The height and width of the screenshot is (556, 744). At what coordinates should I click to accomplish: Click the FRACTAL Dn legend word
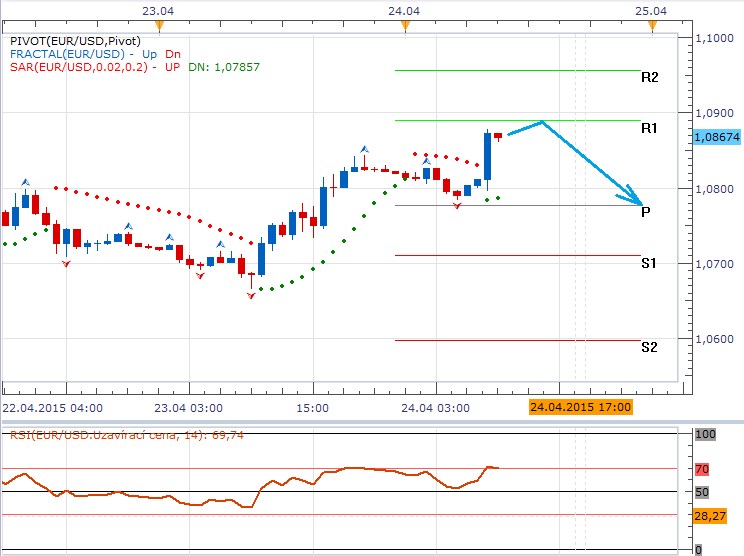(173, 54)
